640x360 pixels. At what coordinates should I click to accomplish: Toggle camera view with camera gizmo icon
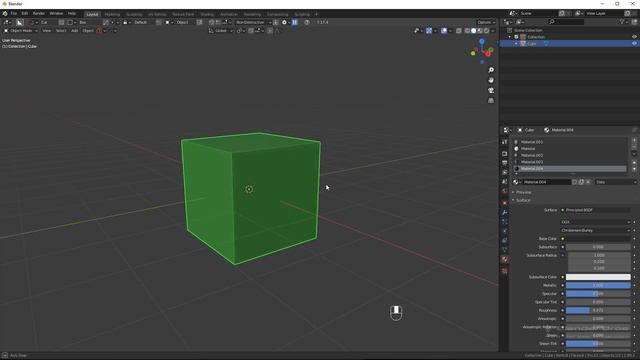coord(491,90)
